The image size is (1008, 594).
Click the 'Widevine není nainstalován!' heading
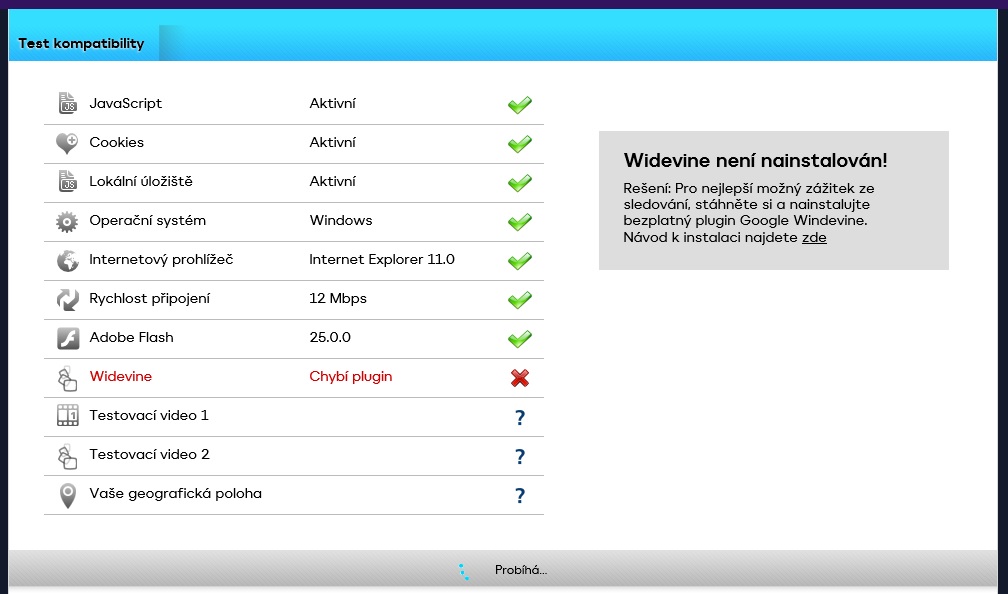click(x=755, y=161)
